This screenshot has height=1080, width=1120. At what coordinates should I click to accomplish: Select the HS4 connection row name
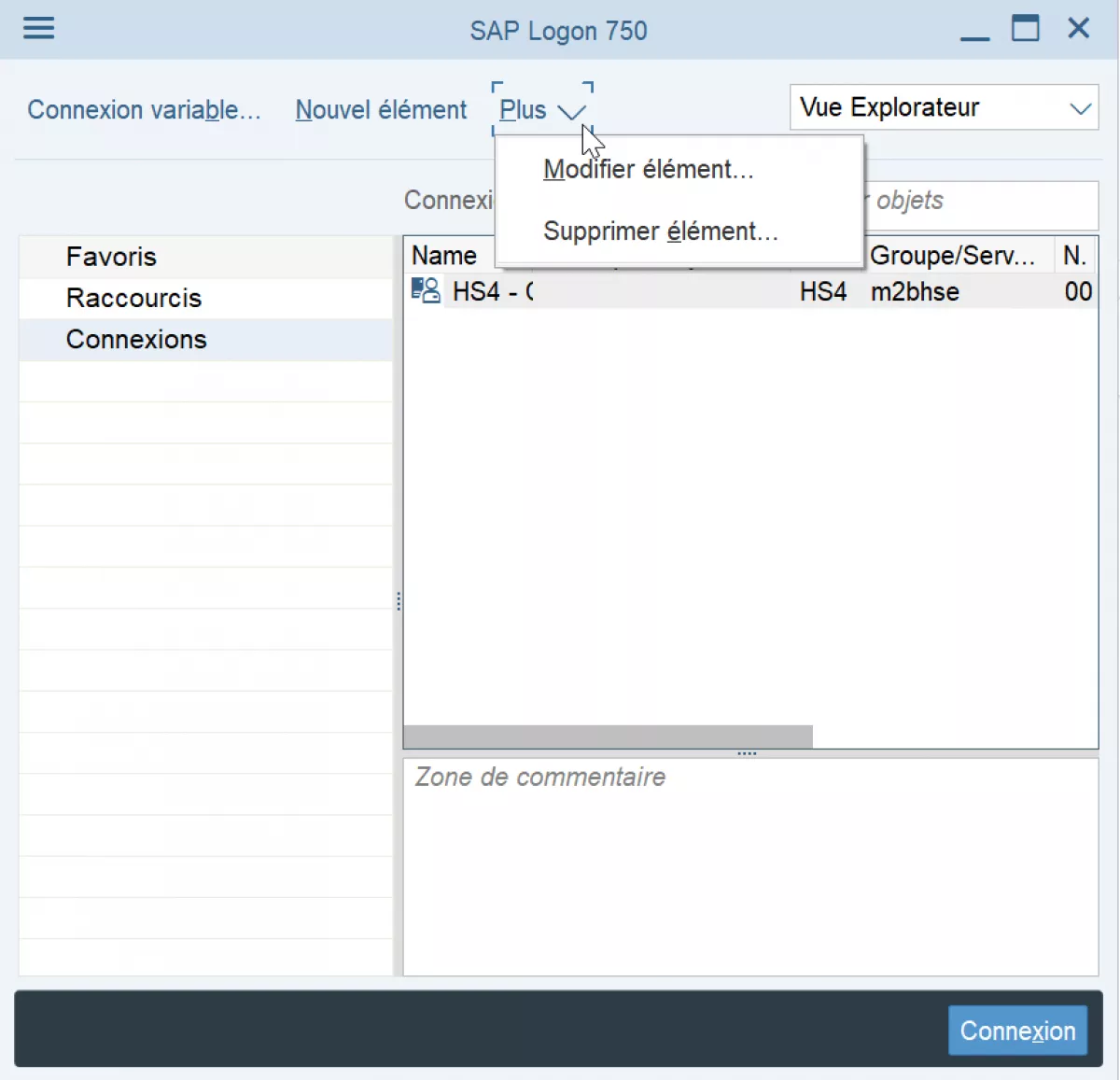[x=493, y=291]
